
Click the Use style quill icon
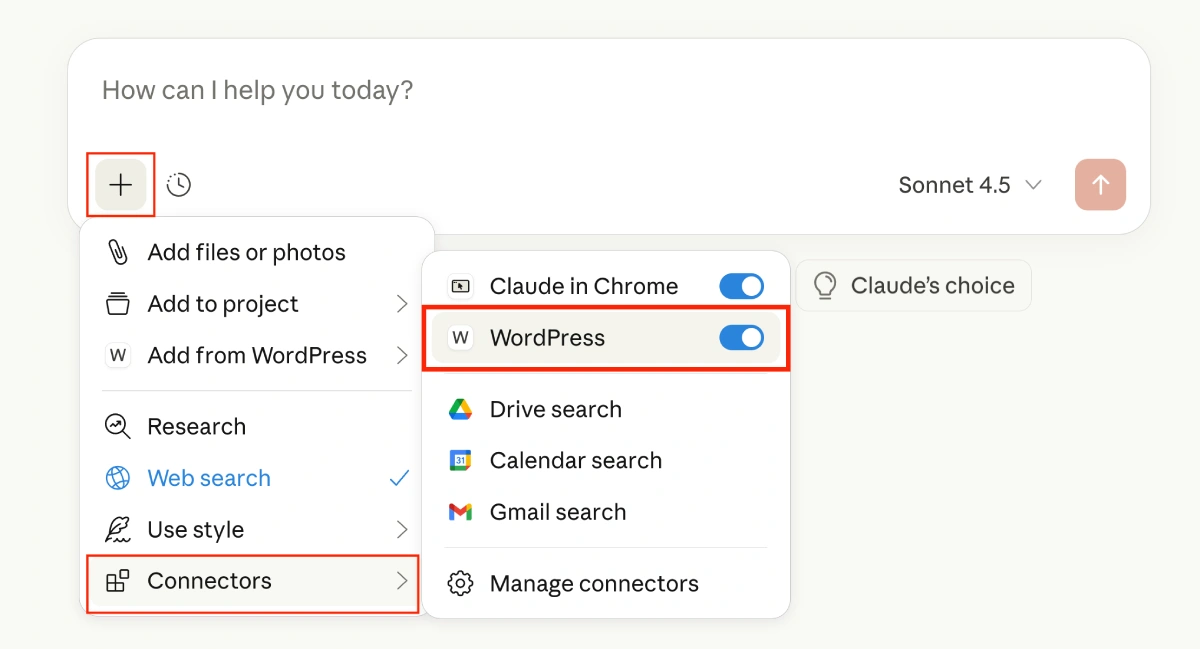click(118, 529)
